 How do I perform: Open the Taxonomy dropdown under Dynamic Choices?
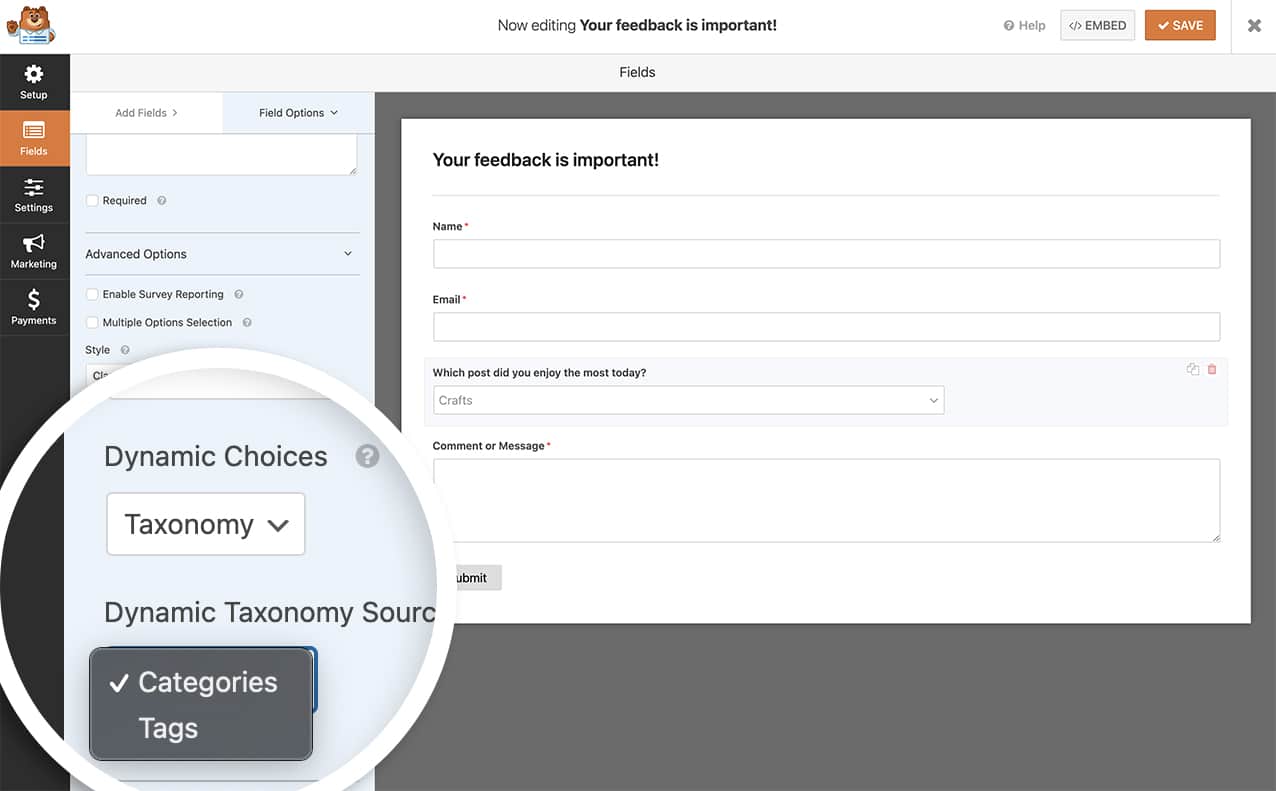[205, 523]
